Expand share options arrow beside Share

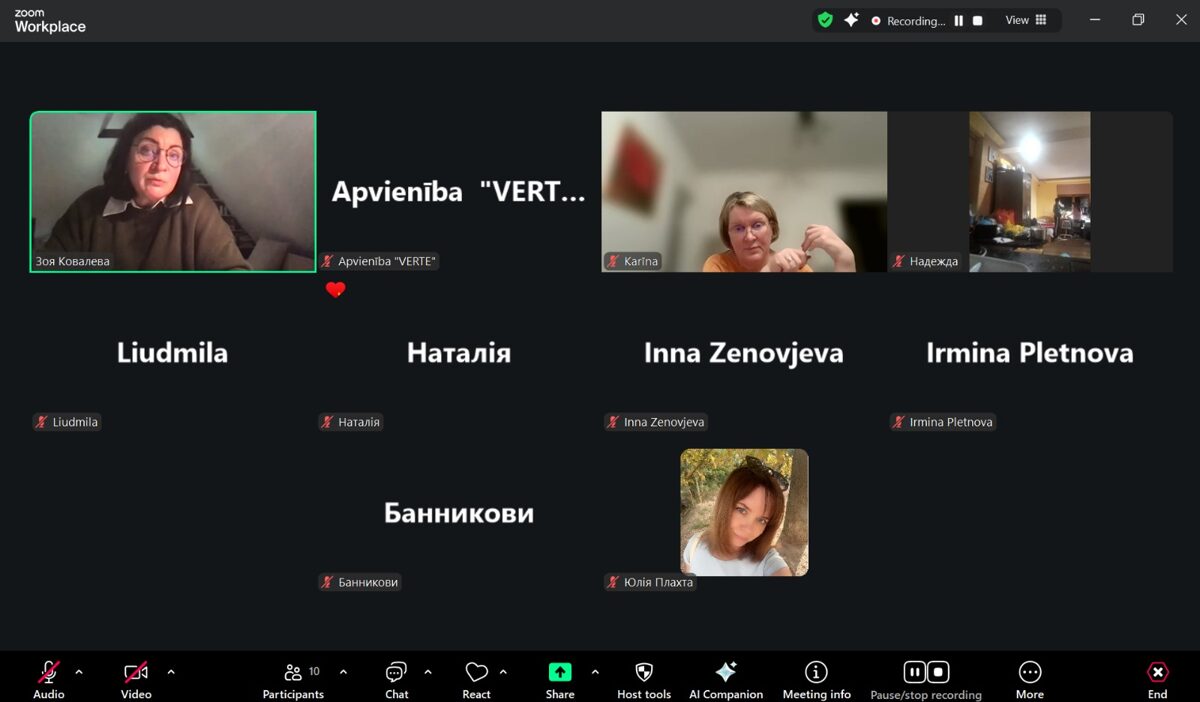pos(595,672)
